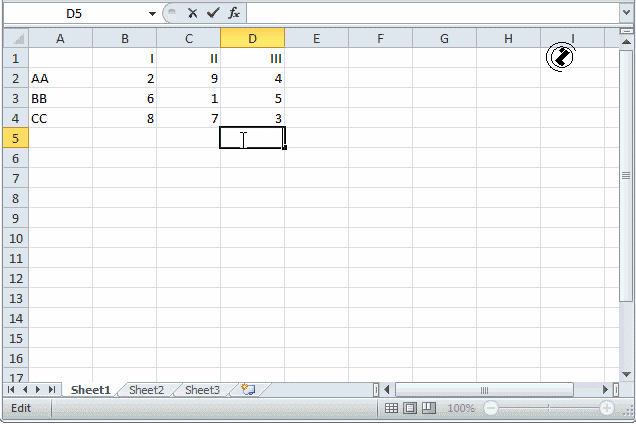Jump to the first sheet tab arrow
The height and width of the screenshot is (424, 636).
coord(12,390)
